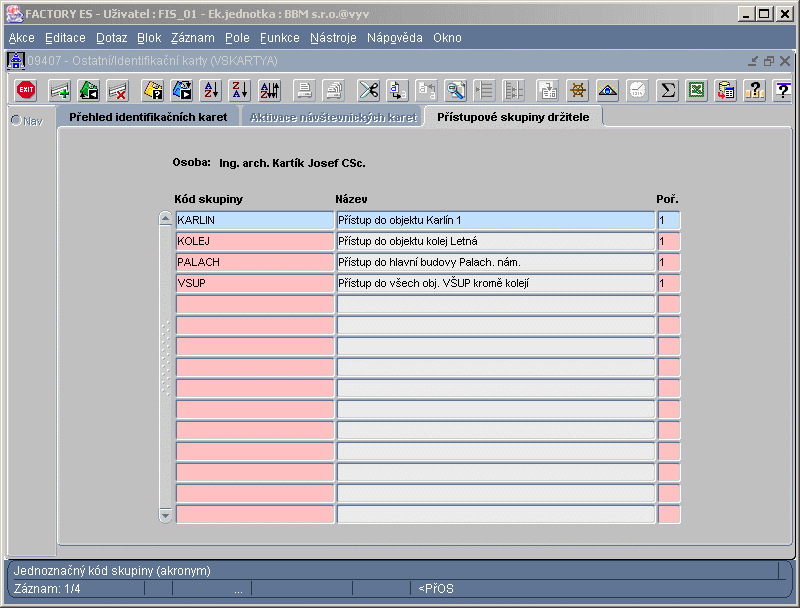Image resolution: width=800 pixels, height=608 pixels.
Task: Insert a new record with green plus icon
Action: point(59,90)
